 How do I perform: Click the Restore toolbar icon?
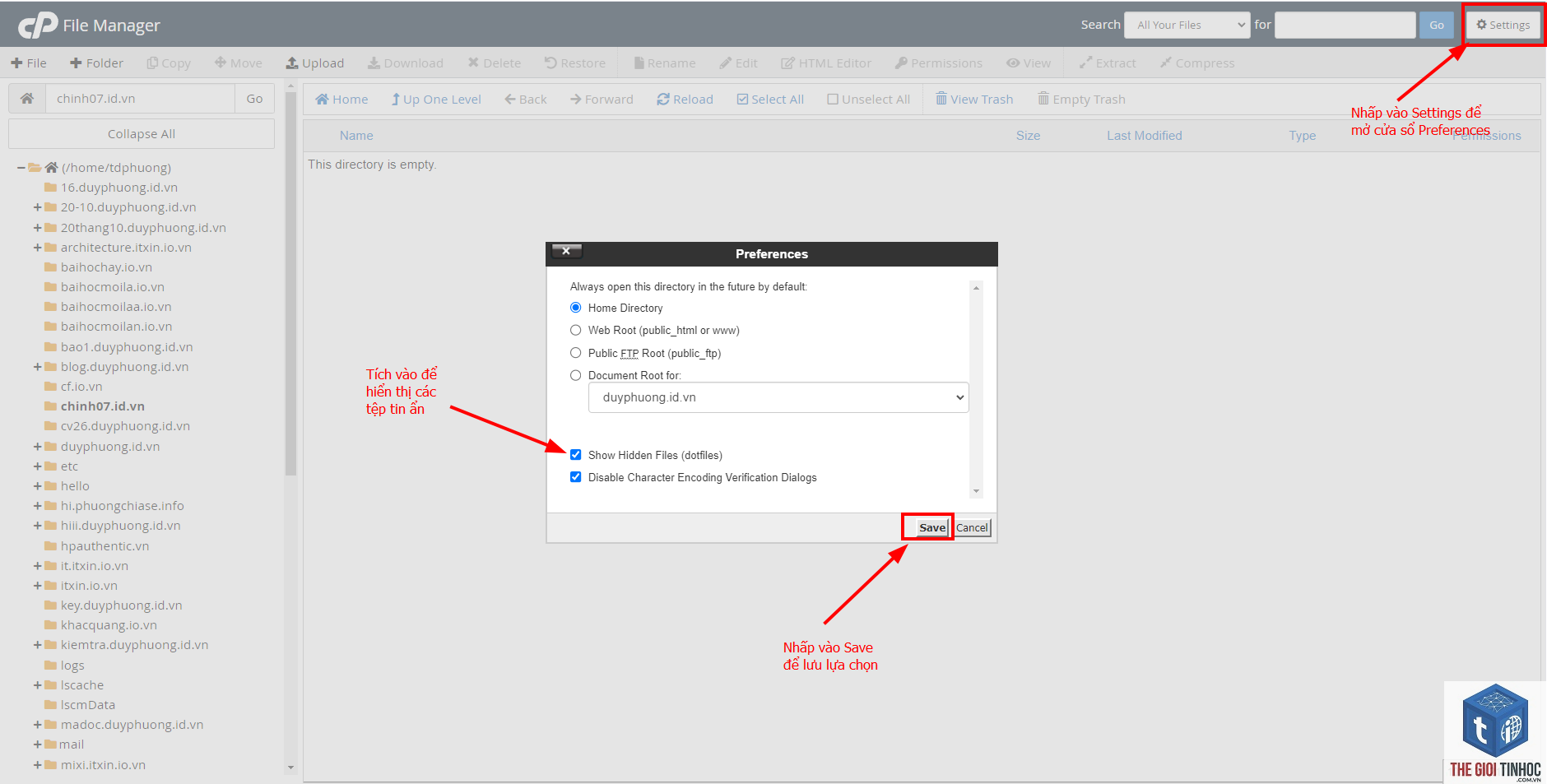(551, 63)
